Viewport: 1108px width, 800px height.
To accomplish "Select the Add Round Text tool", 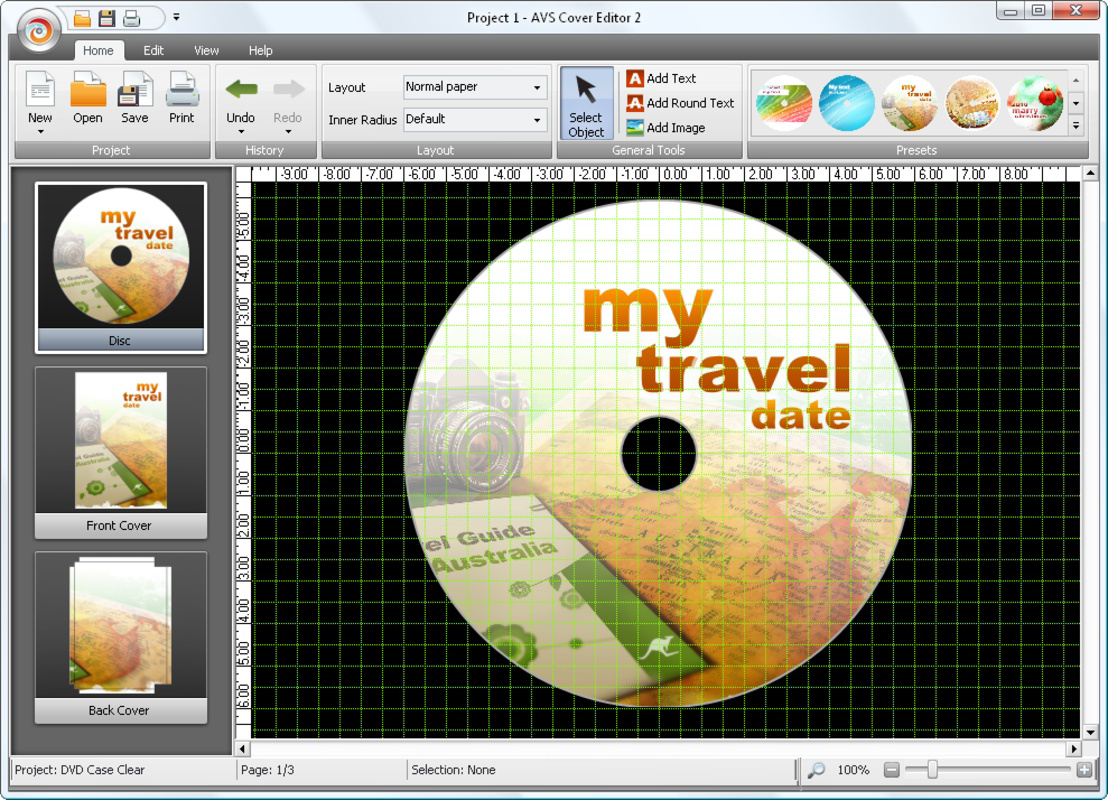I will pyautogui.click(x=680, y=102).
